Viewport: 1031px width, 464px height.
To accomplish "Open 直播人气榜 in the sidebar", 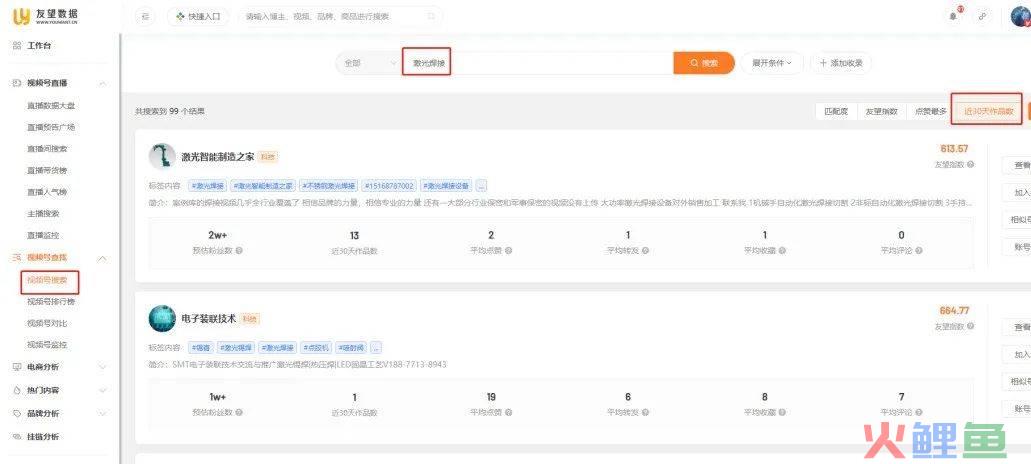I will click(x=47, y=192).
